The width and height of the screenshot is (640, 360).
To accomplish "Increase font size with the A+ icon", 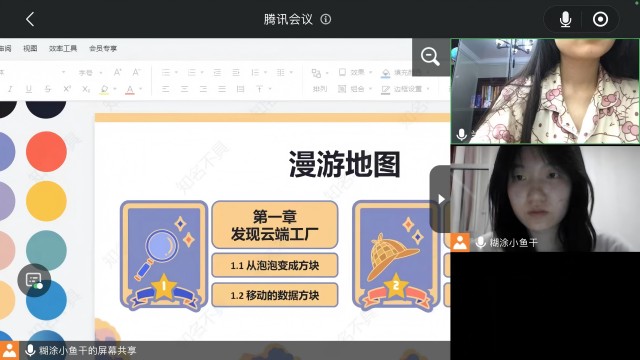I will 118,72.
